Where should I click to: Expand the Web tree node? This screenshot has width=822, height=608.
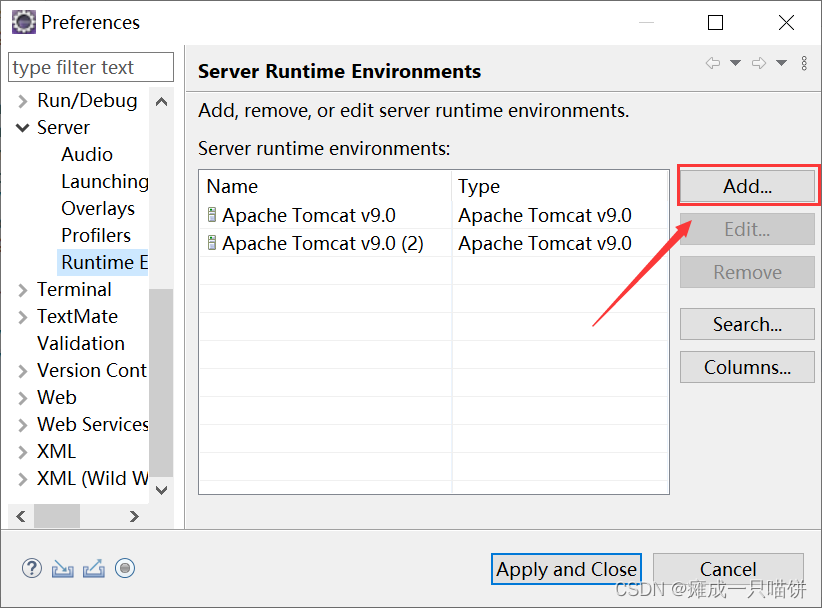tap(22, 398)
